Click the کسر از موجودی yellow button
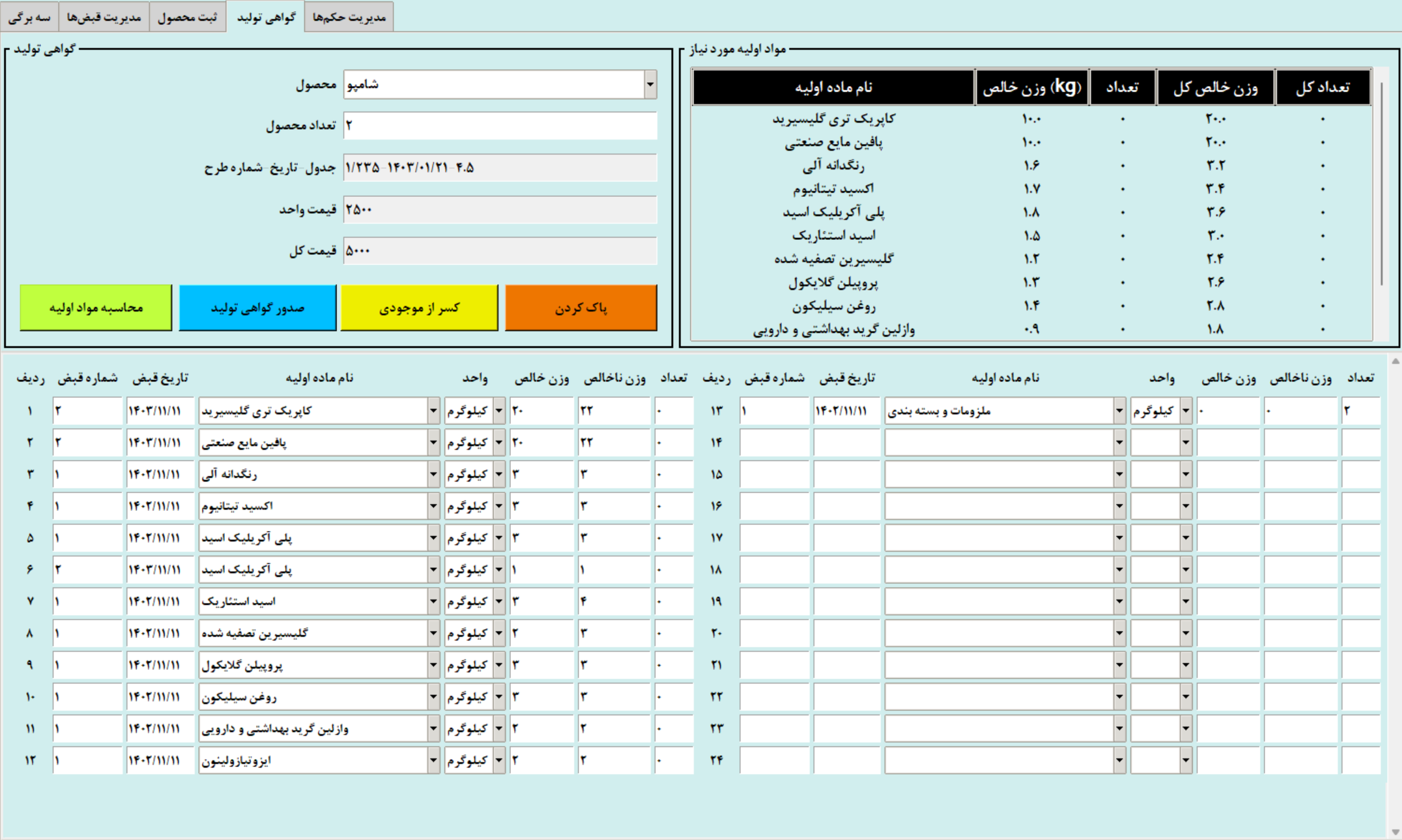 coord(419,308)
